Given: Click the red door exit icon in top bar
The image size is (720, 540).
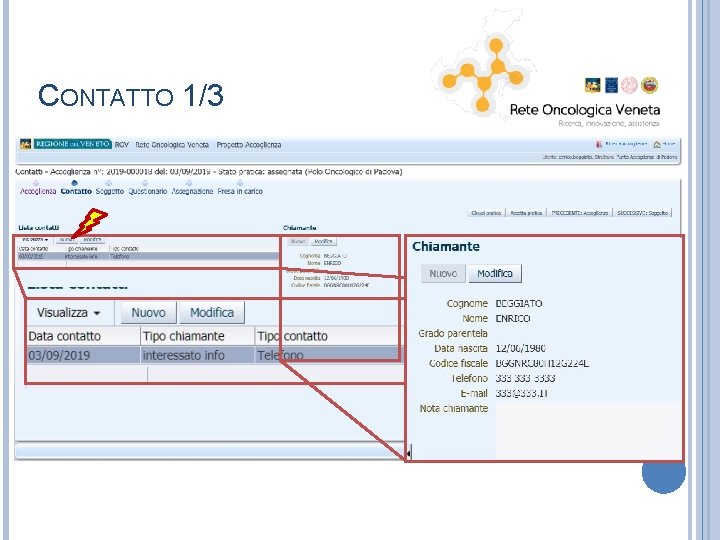Looking at the screenshot, I should [x=599, y=144].
